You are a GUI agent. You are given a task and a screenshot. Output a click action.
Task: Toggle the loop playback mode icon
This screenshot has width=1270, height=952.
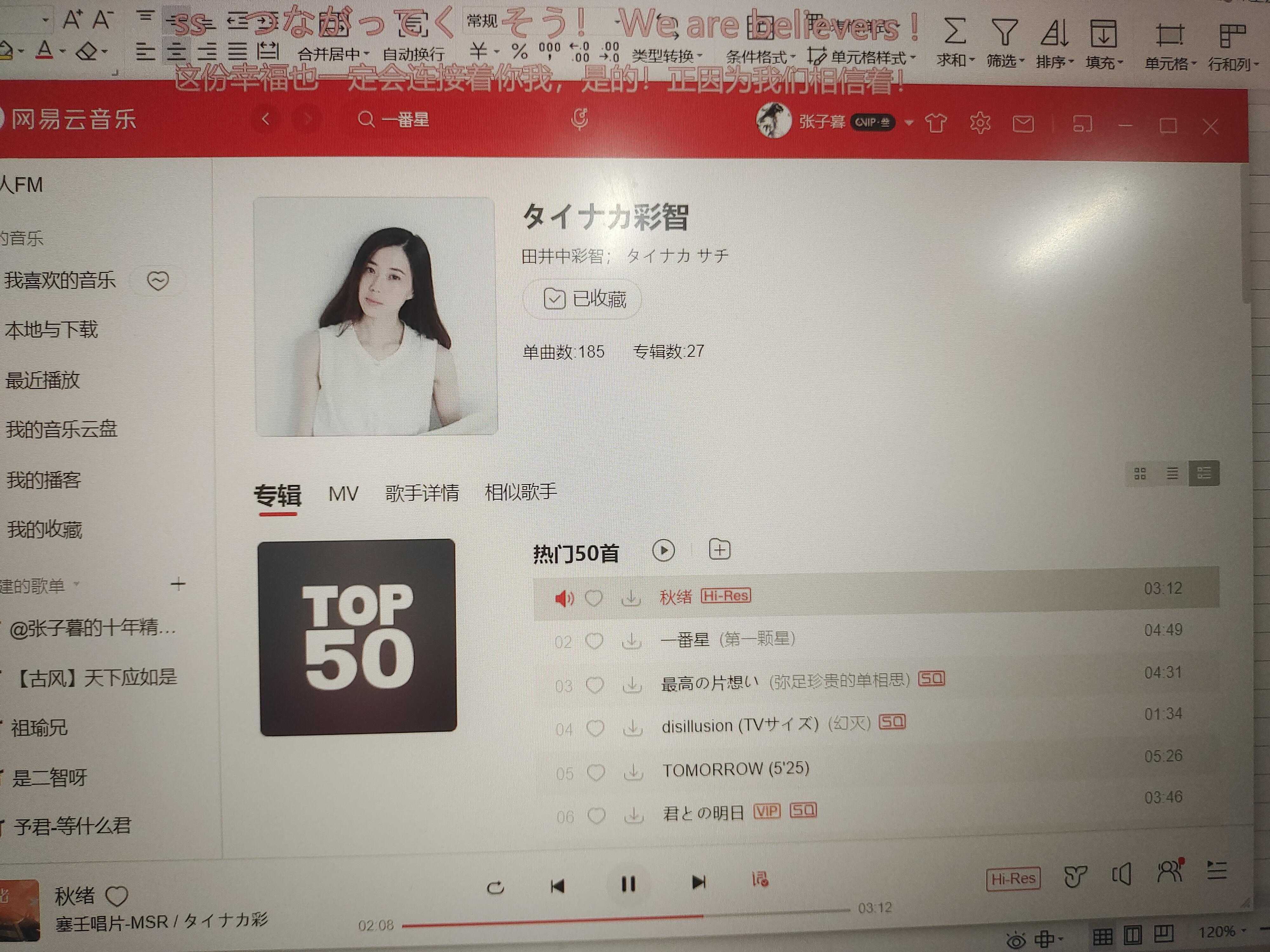(495, 888)
